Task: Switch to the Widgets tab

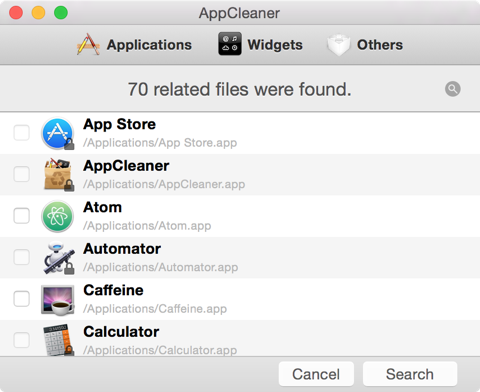Action: [260, 44]
